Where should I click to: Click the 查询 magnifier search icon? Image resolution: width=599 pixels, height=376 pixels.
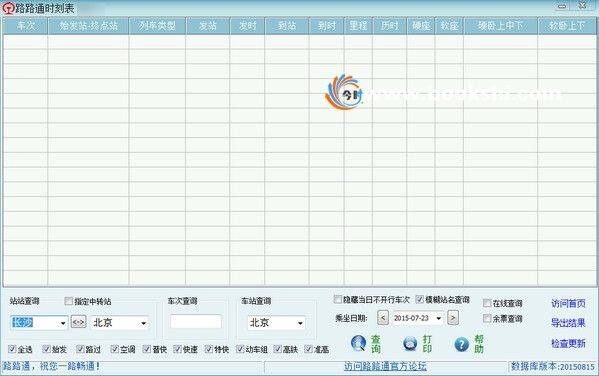358,343
